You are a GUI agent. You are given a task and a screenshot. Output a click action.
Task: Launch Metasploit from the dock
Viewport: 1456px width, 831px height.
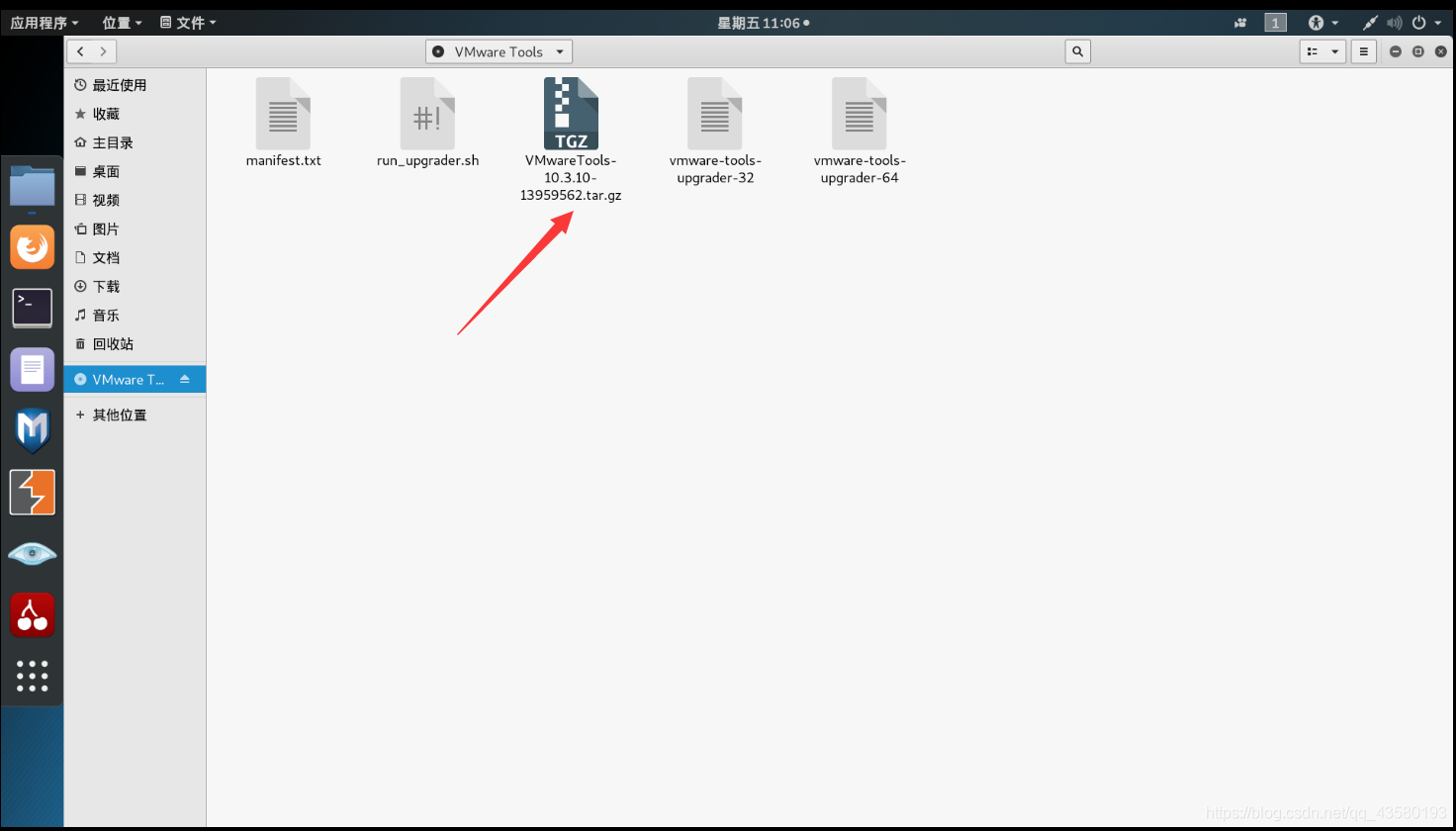pos(33,430)
